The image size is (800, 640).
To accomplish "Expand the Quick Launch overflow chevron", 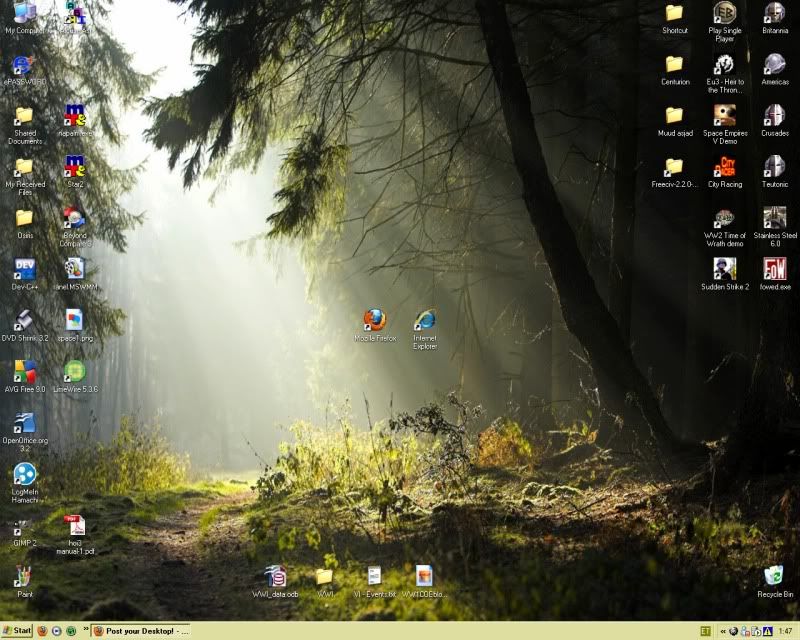I will pyautogui.click(x=85, y=629).
